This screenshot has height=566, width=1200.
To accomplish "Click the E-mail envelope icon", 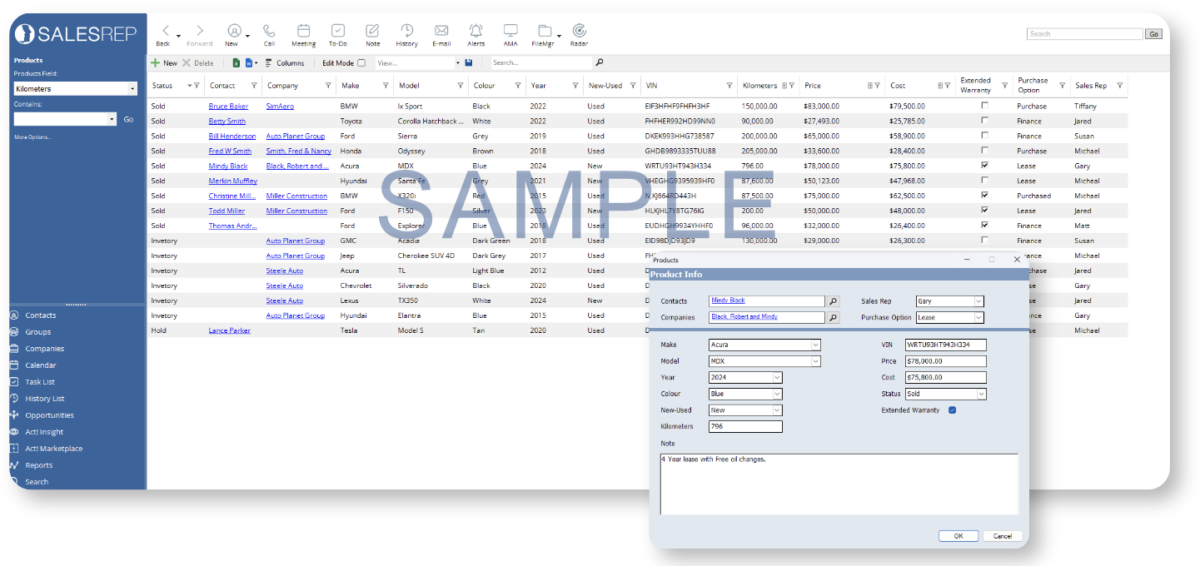I will 441,31.
